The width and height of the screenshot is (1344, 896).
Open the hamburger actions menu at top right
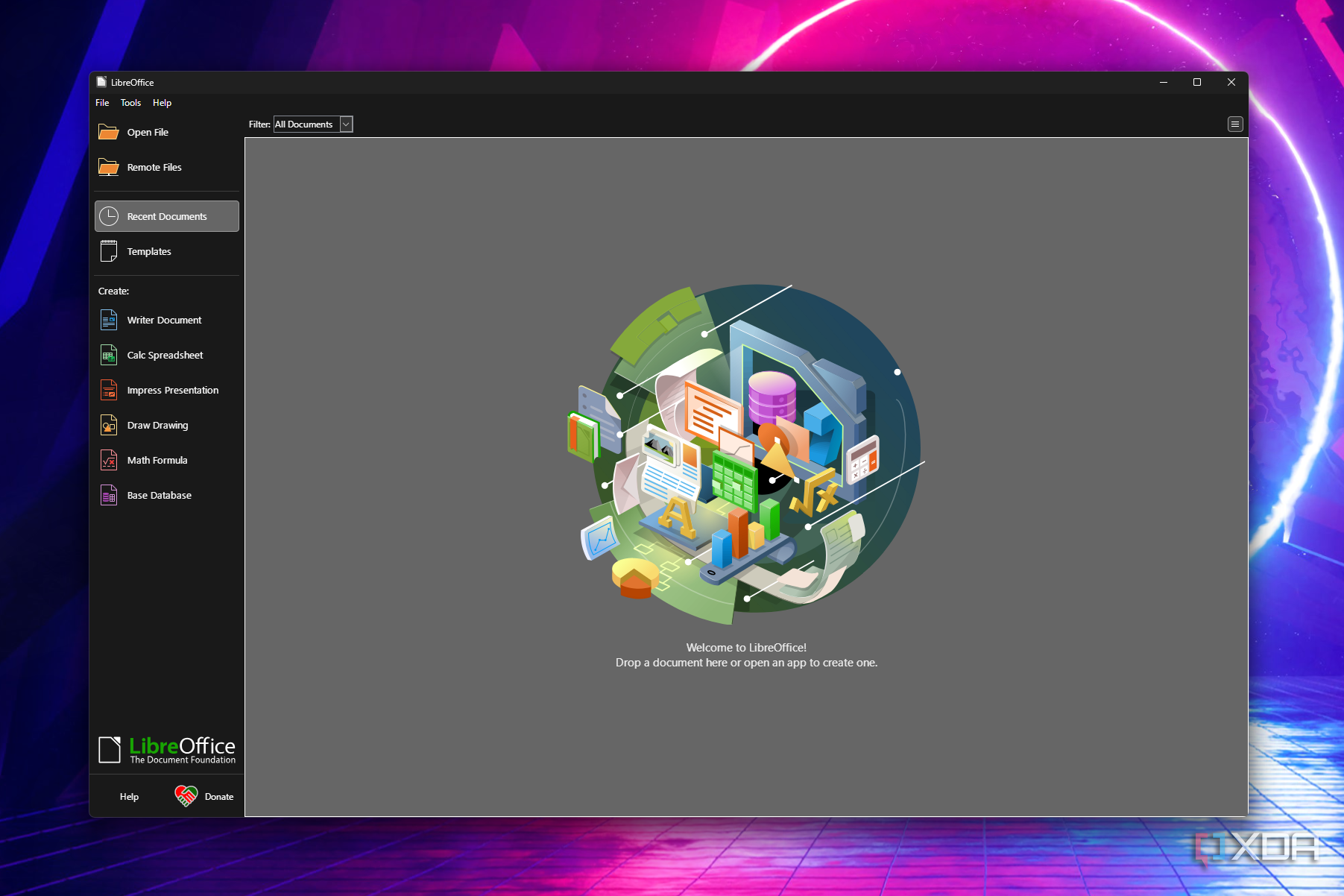click(x=1235, y=124)
